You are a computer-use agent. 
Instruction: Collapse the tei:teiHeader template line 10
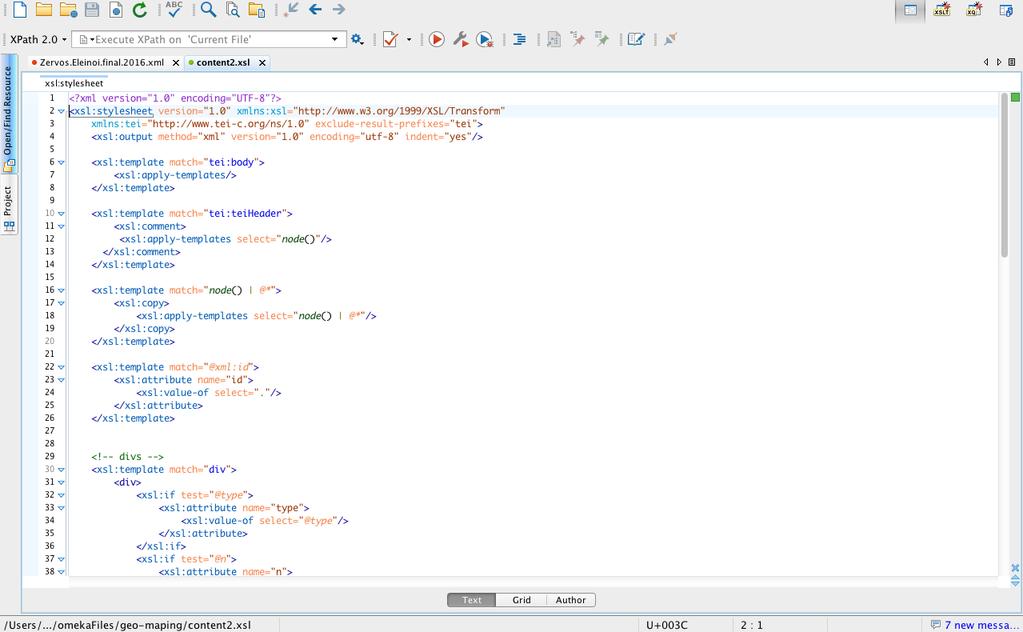point(61,213)
